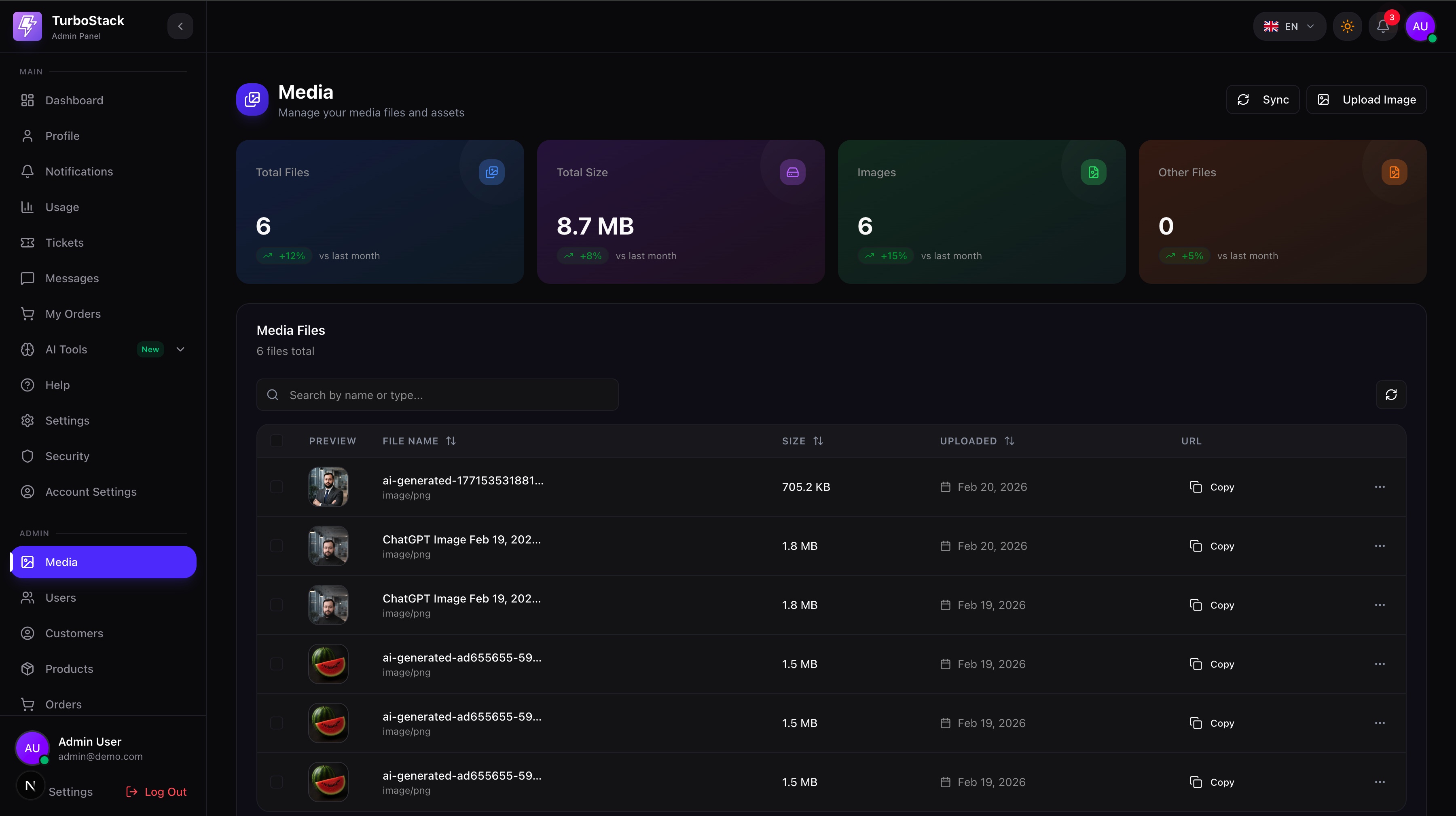Screen dimensions: 1456x816
Task: Click the search by name field
Action: click(438, 394)
